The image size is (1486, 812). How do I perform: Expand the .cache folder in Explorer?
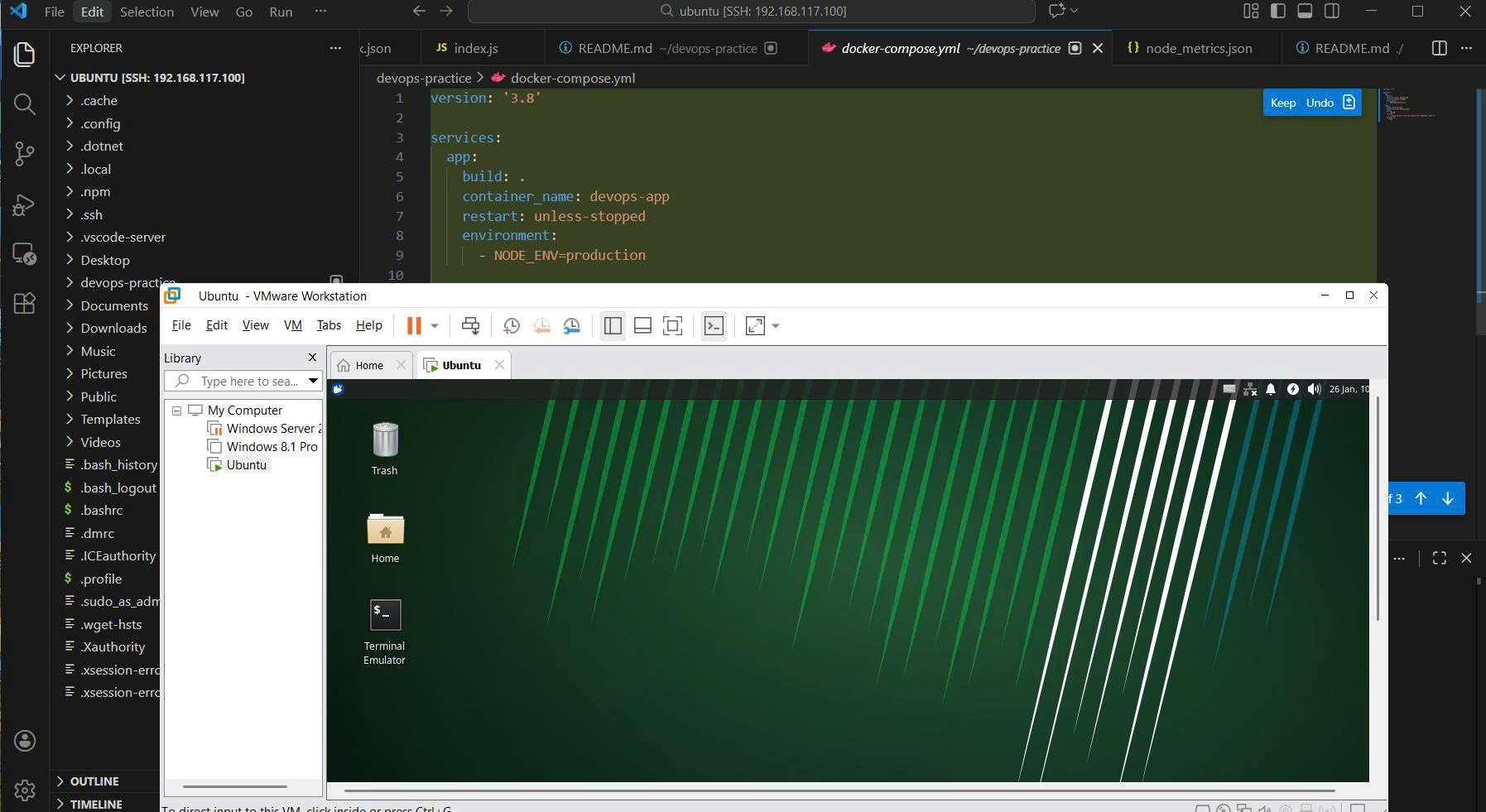99,101
